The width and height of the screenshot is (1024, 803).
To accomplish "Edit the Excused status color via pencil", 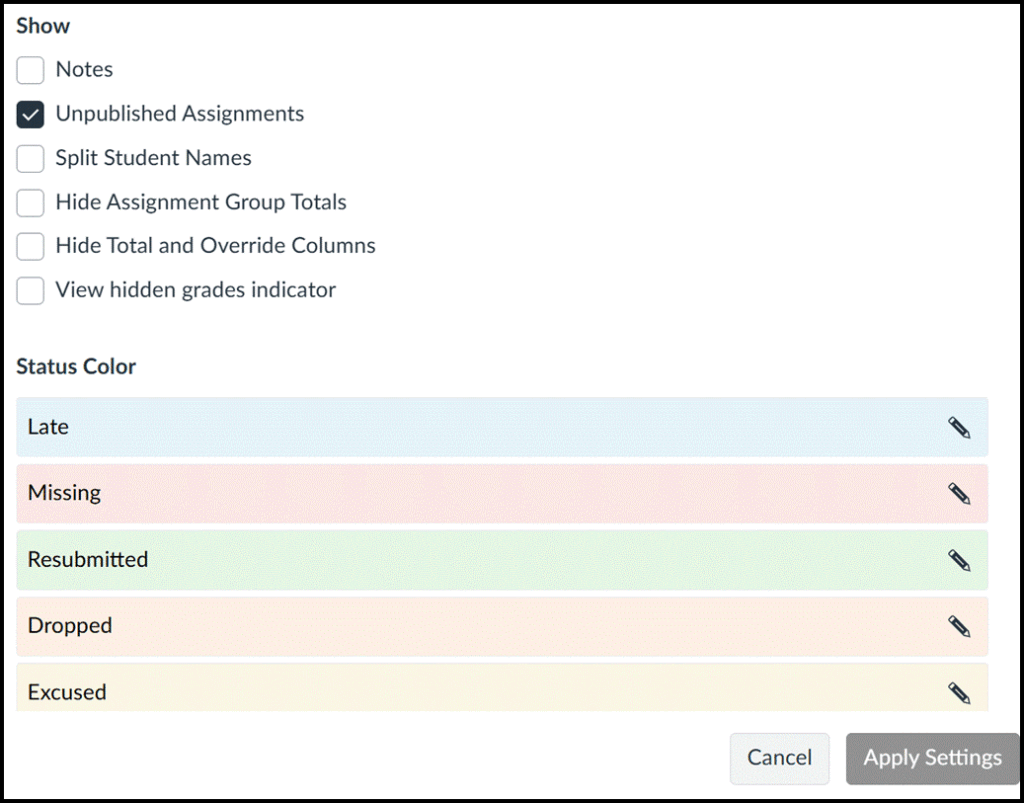I will click(x=959, y=692).
